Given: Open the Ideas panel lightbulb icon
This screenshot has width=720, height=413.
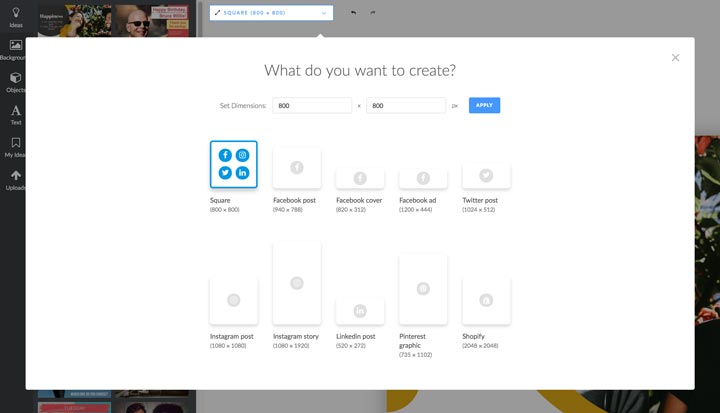Looking at the screenshot, I should [16, 12].
